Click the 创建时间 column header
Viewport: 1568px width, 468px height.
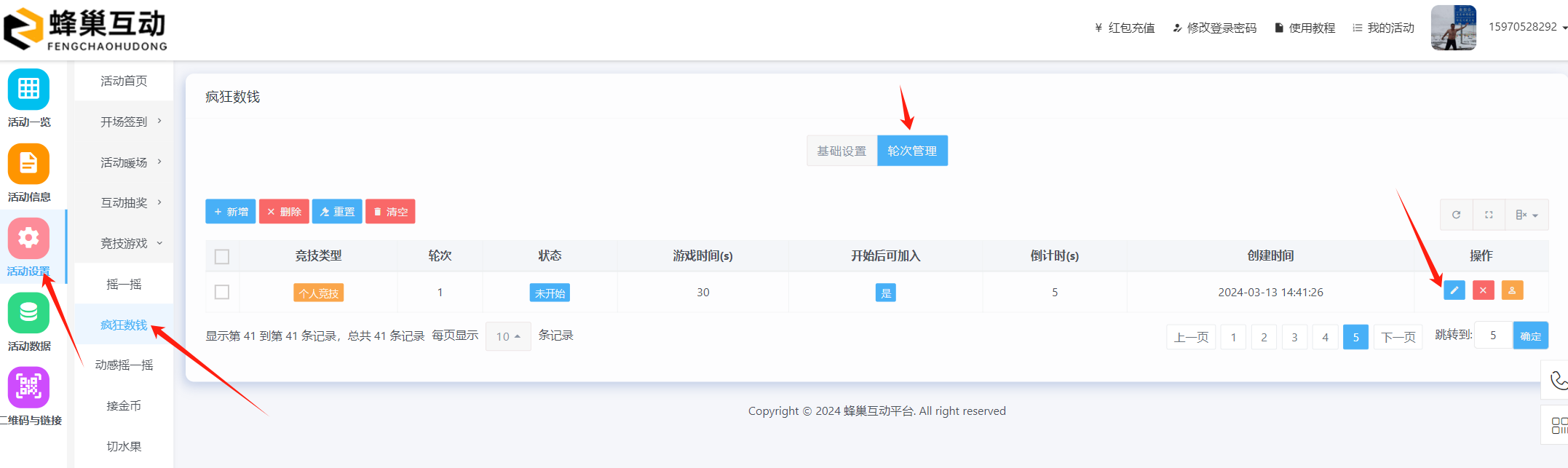click(1270, 255)
